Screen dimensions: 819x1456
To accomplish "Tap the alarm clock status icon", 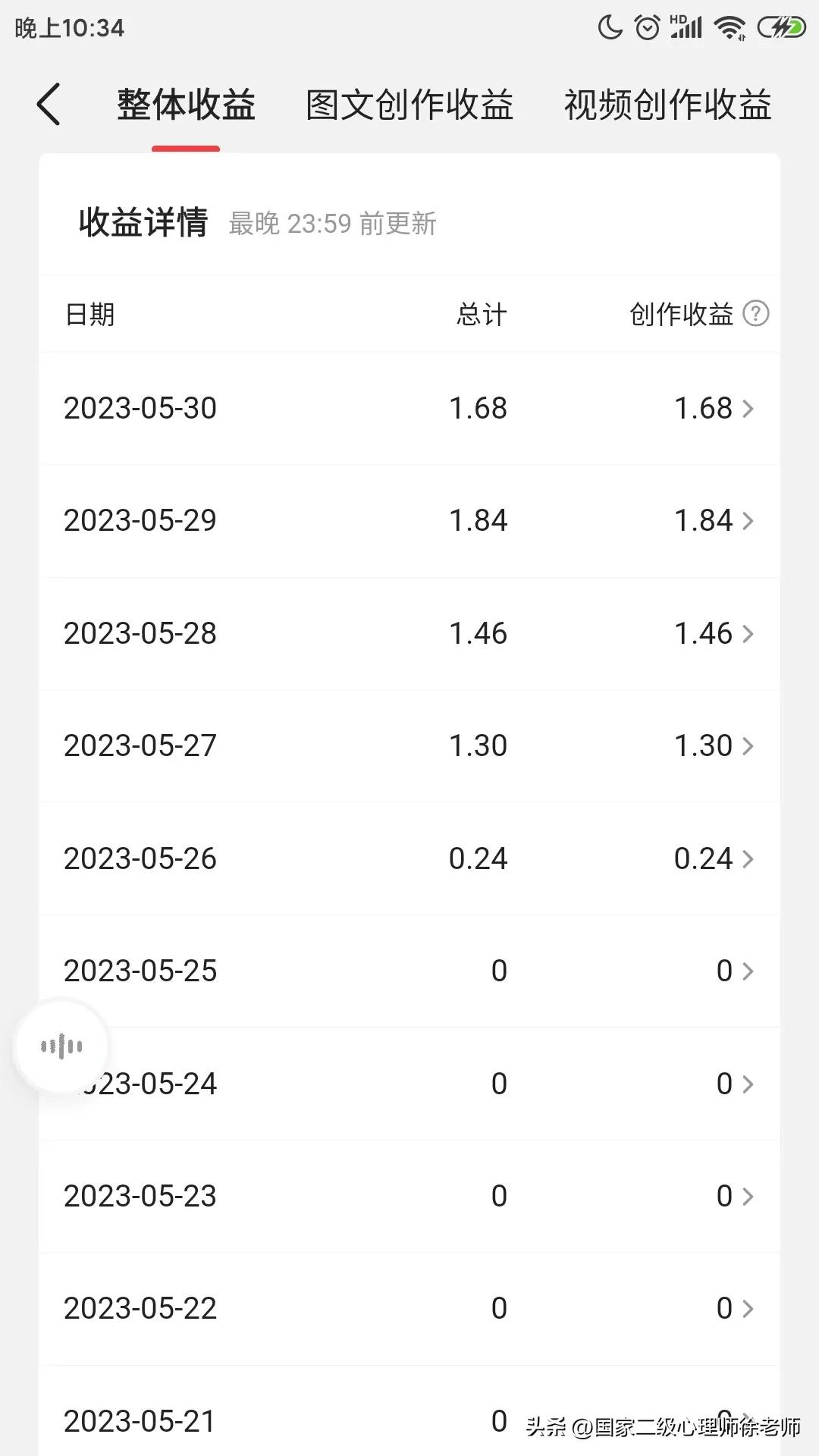I will tap(647, 28).
